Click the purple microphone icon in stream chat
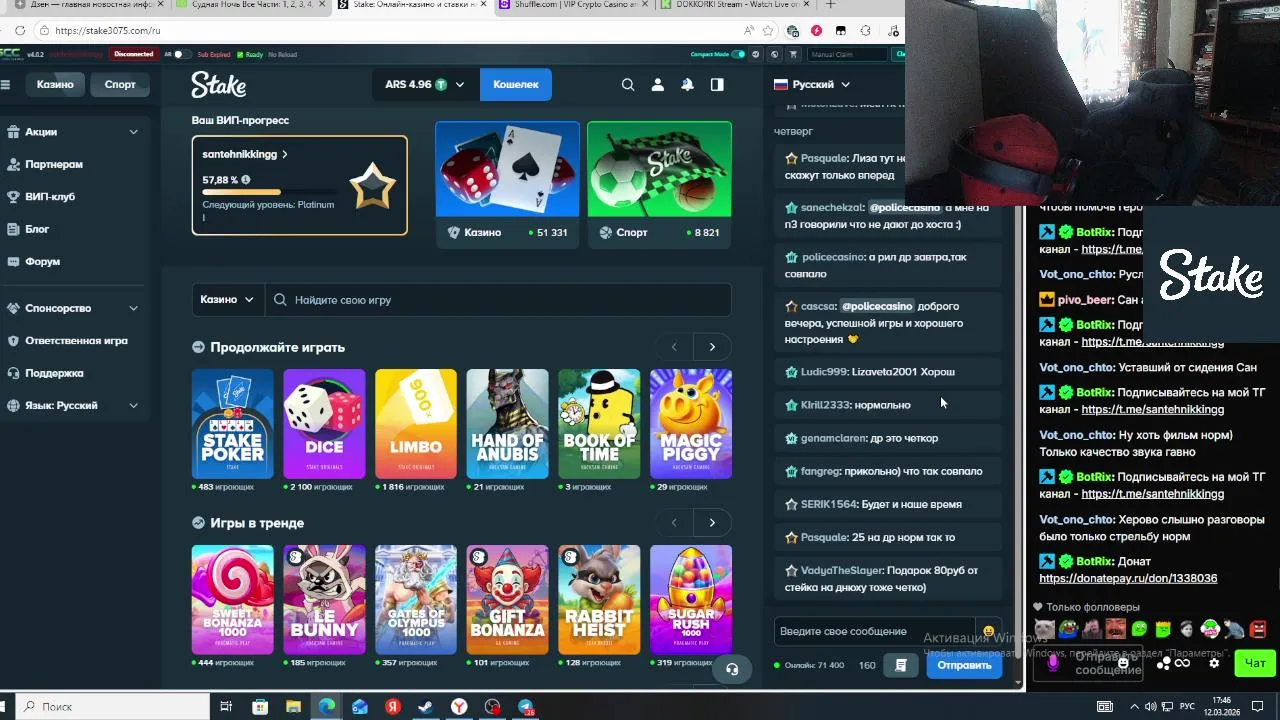This screenshot has height=720, width=1280. 1053,663
